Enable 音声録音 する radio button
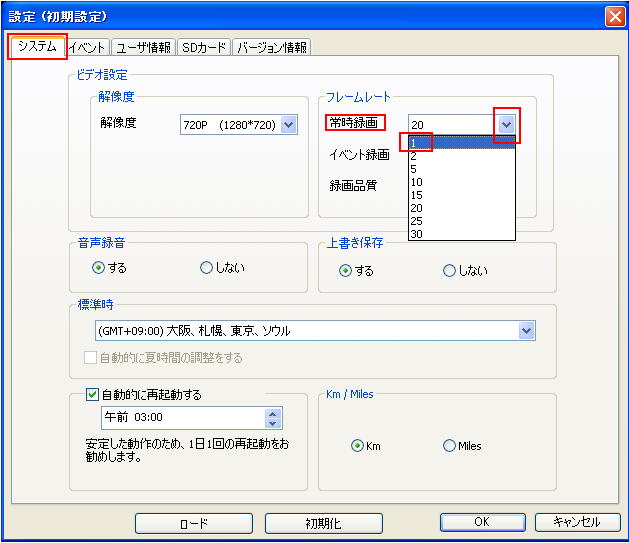 click(98, 267)
